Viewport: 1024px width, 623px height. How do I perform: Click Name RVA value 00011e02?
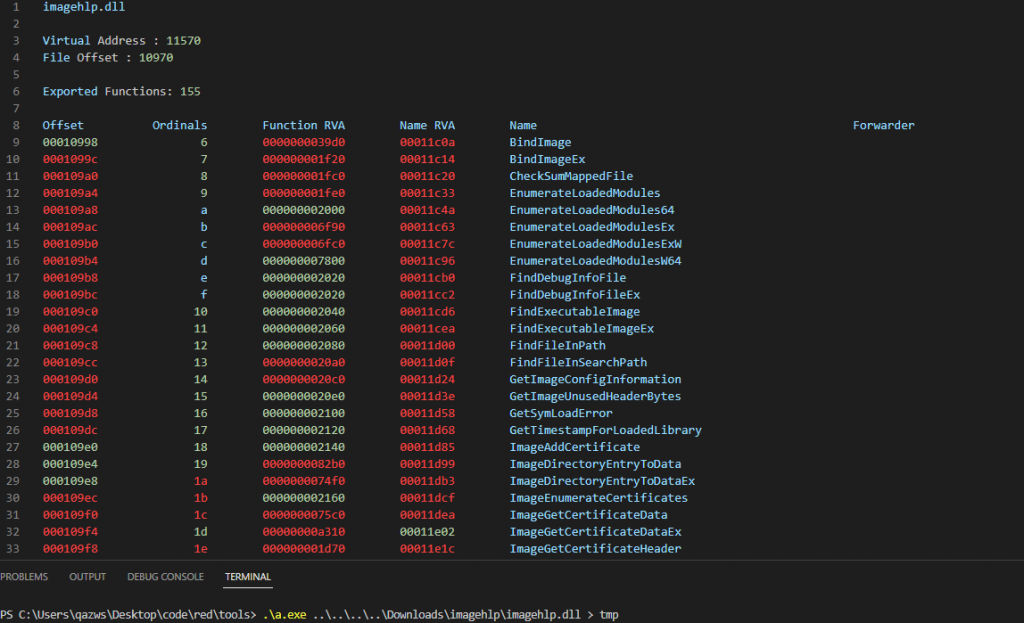click(427, 532)
